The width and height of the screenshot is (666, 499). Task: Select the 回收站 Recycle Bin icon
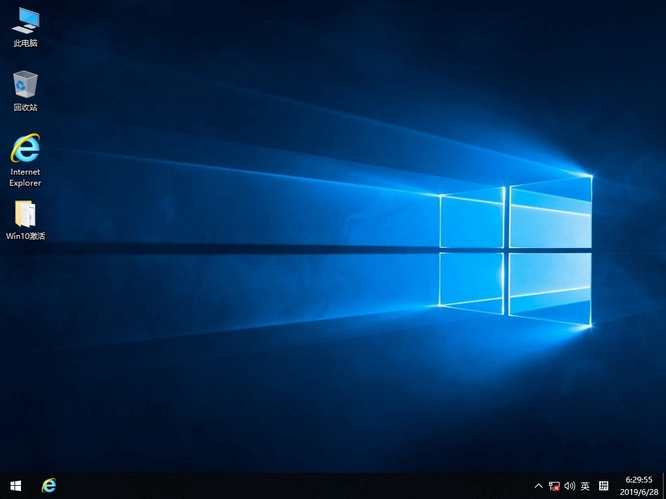pos(25,84)
